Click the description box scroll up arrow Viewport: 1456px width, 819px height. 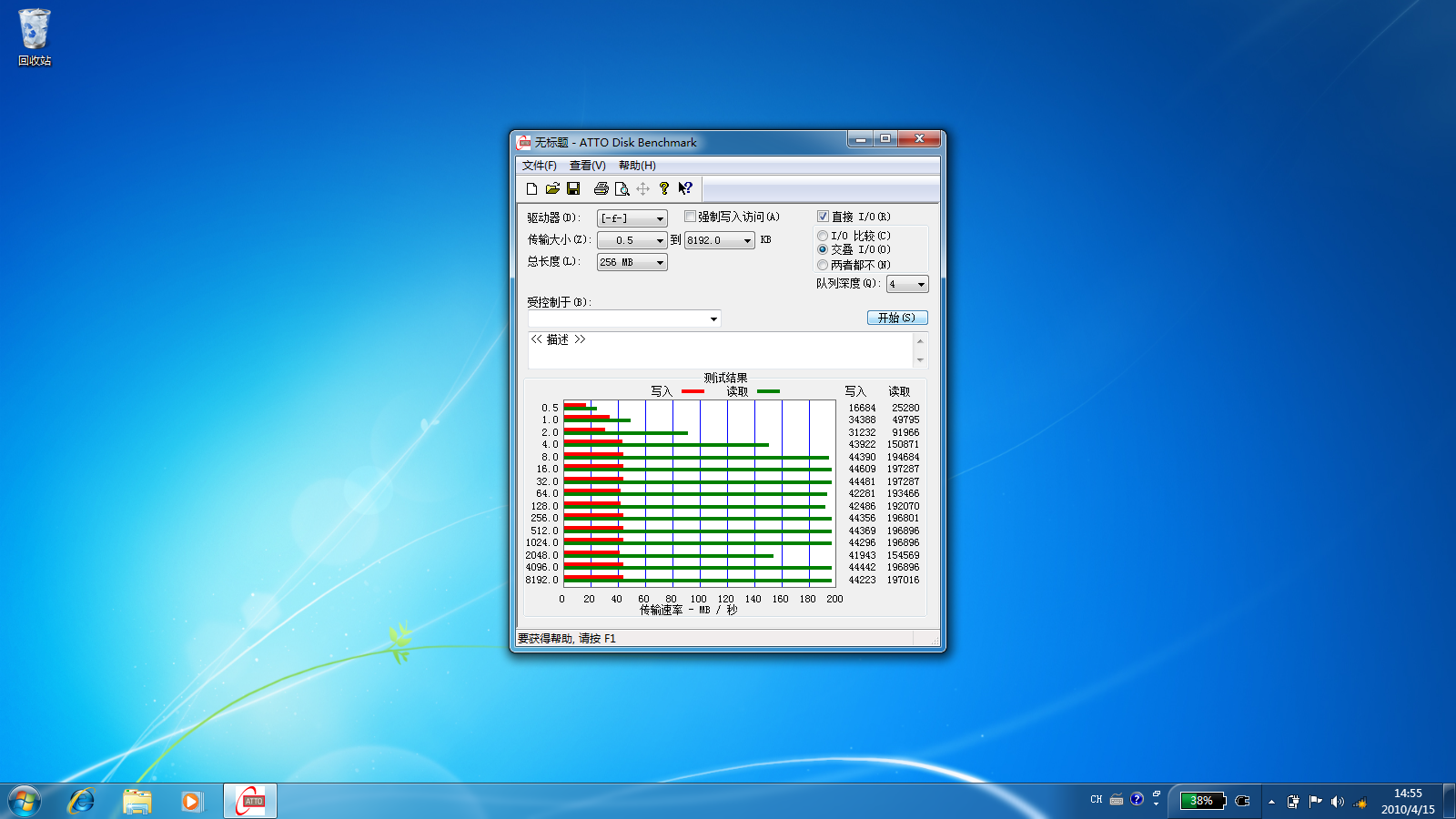point(920,341)
